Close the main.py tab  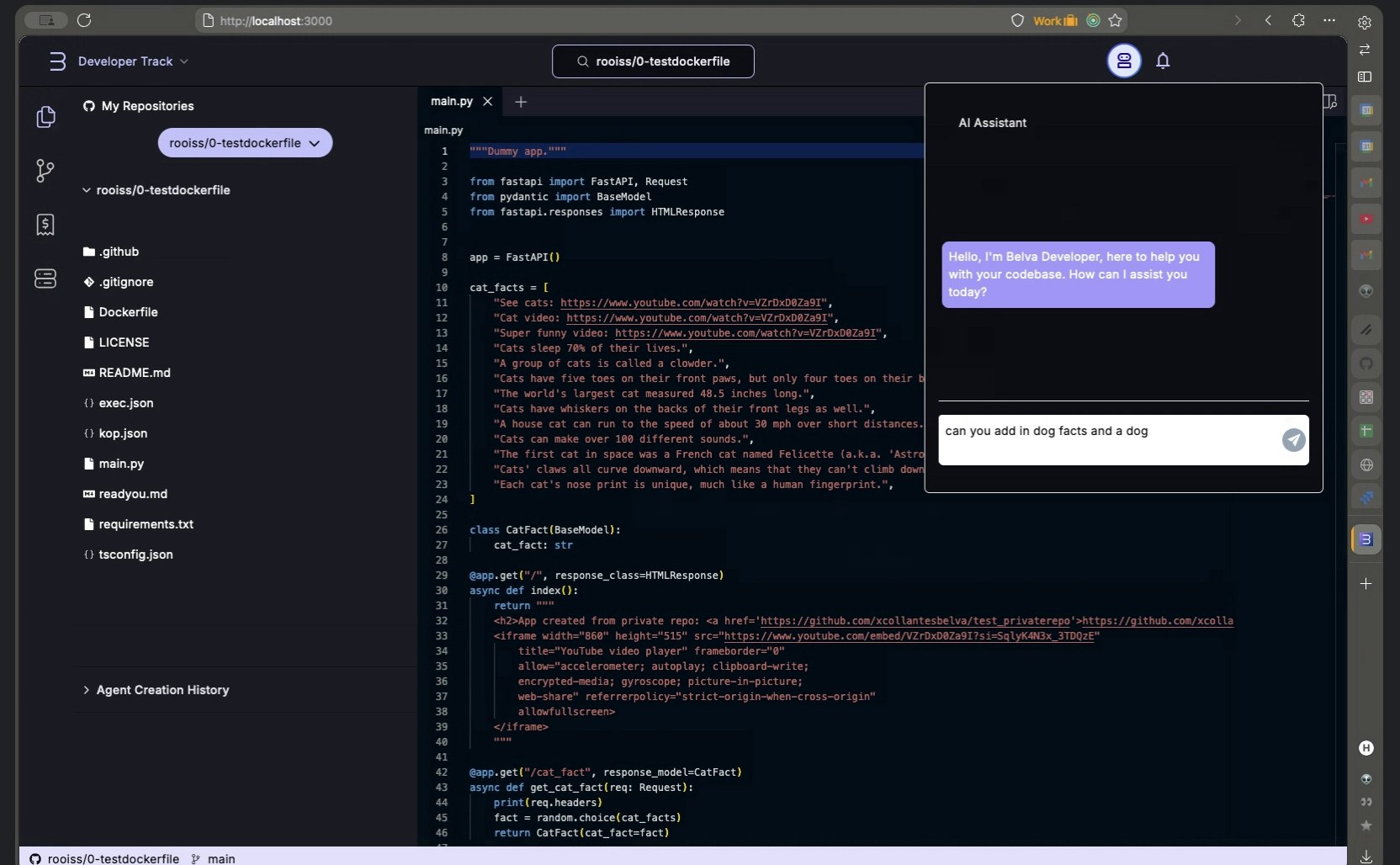point(488,101)
